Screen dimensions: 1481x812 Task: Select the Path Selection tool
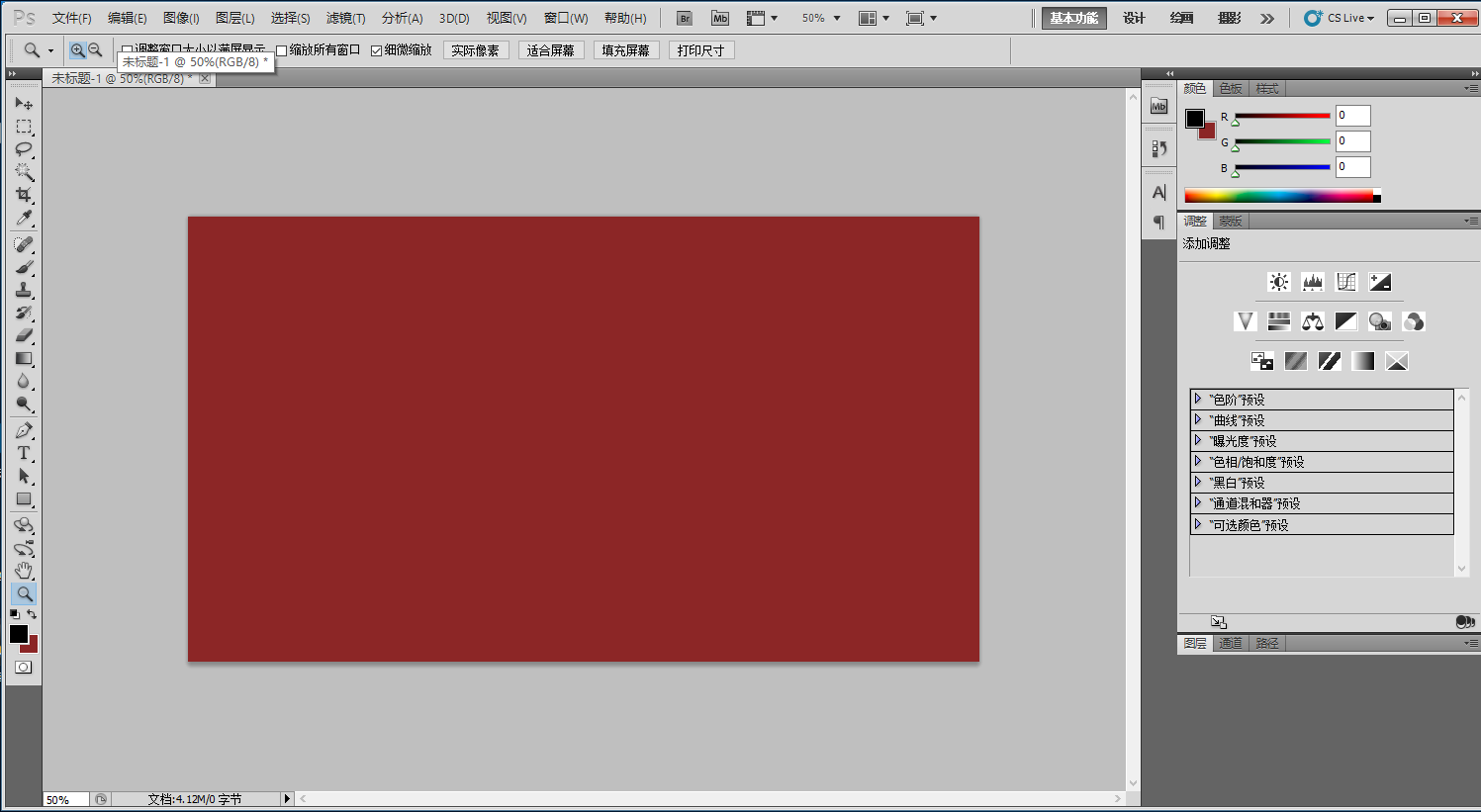click(x=24, y=476)
